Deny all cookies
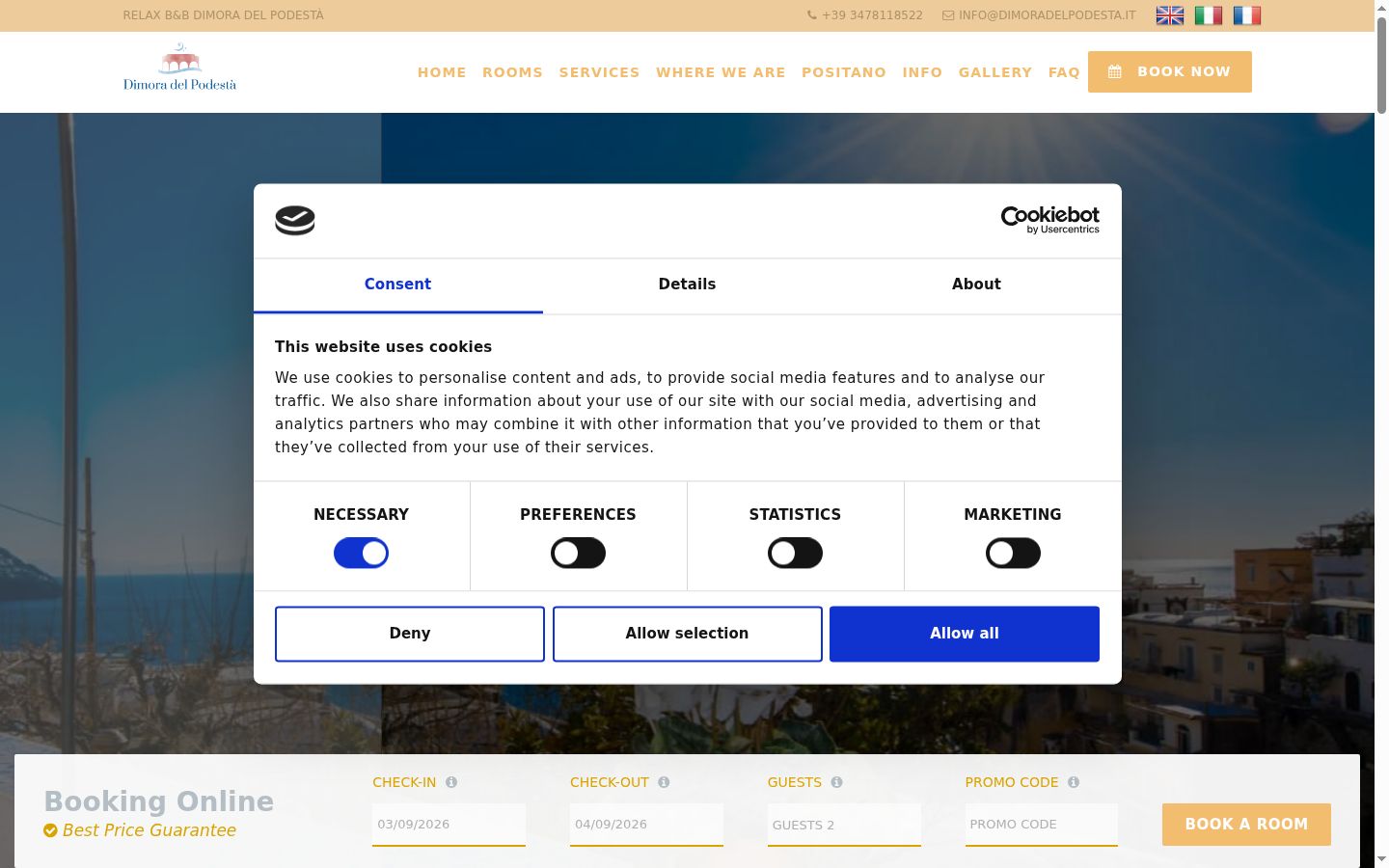 (x=410, y=634)
